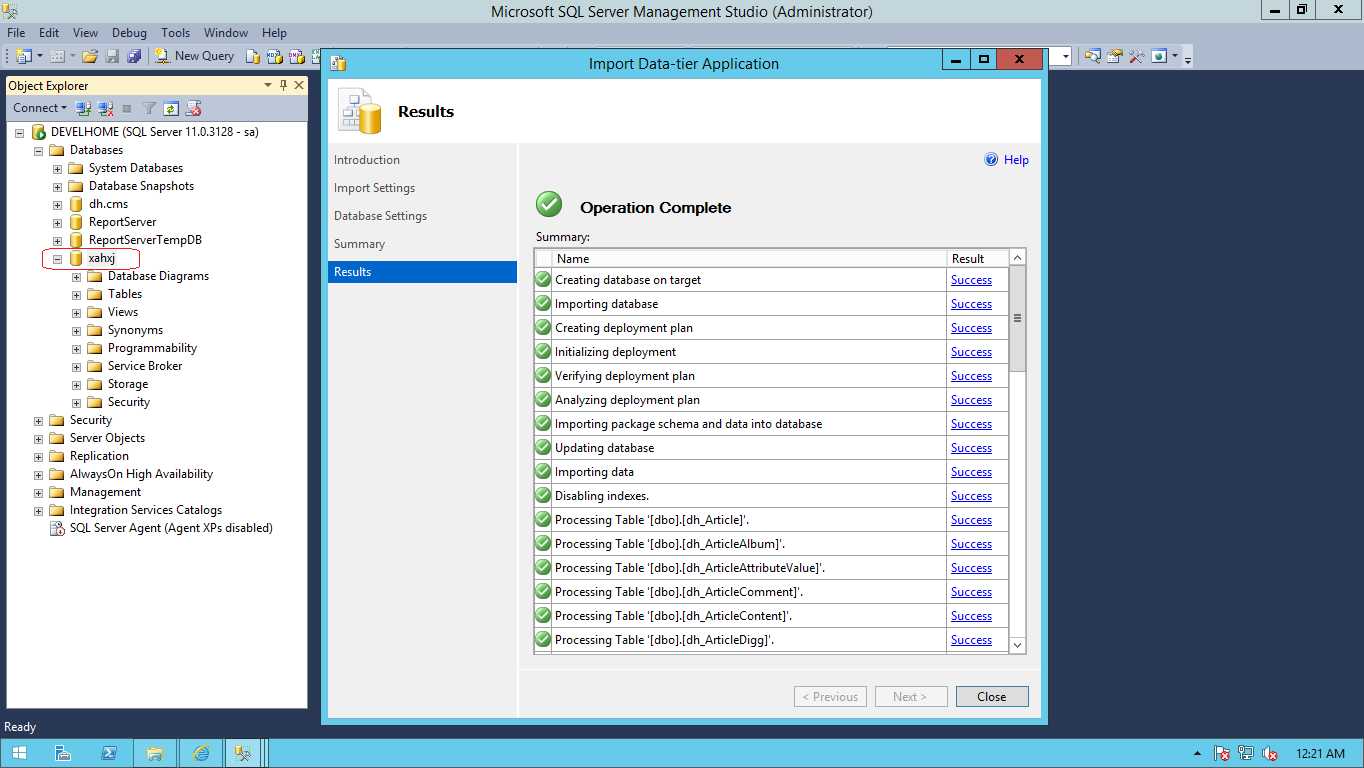Open the View menu
This screenshot has height=768, width=1364.
[x=86, y=32]
